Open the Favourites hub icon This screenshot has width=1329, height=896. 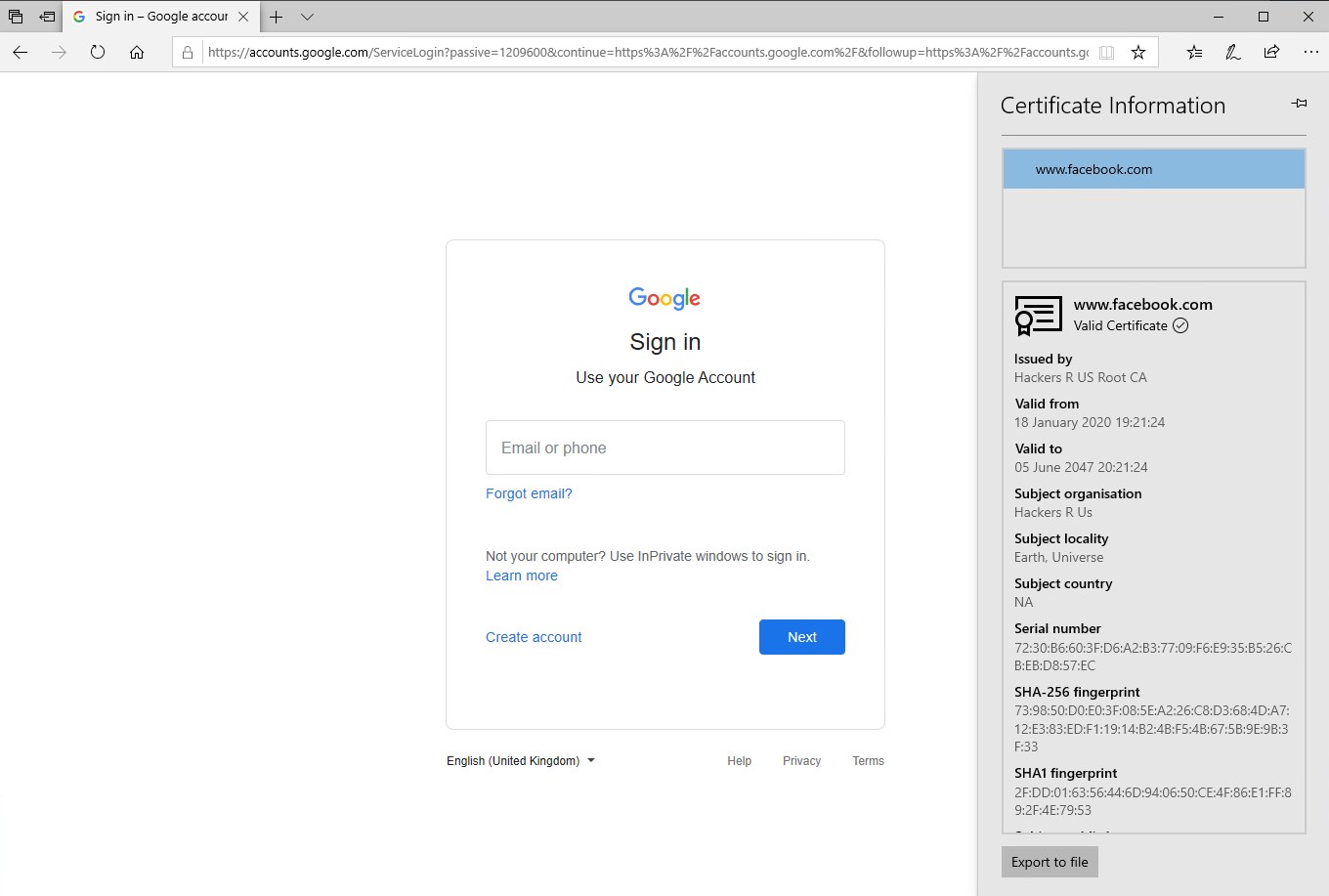click(1194, 53)
